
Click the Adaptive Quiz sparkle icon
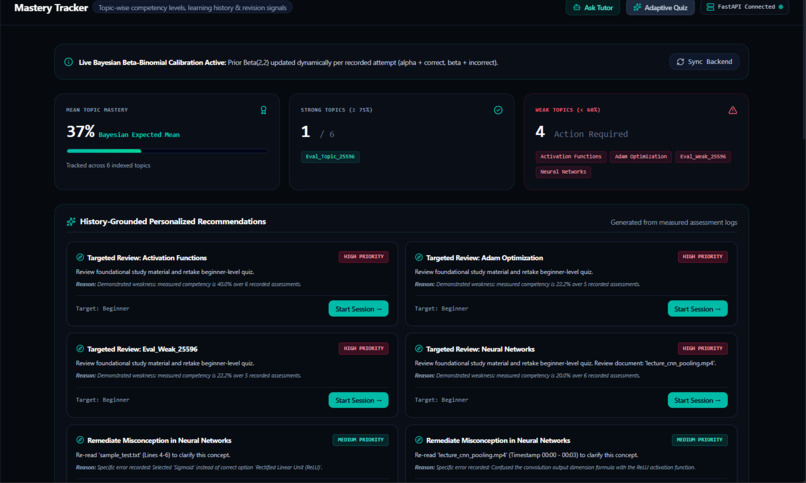(x=637, y=7)
